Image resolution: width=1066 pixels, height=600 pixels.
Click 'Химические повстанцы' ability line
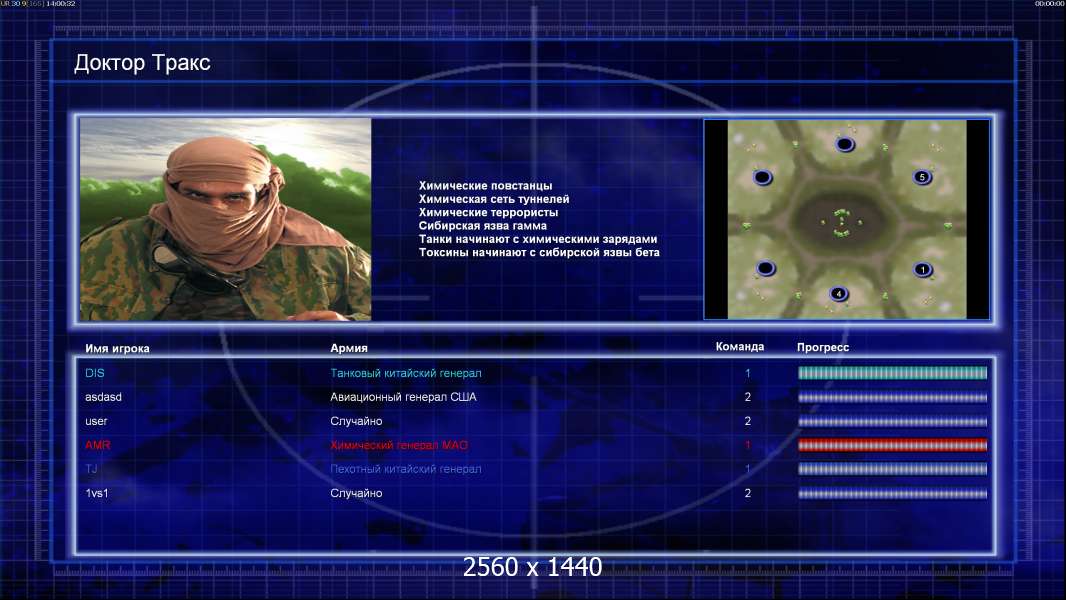(485, 186)
